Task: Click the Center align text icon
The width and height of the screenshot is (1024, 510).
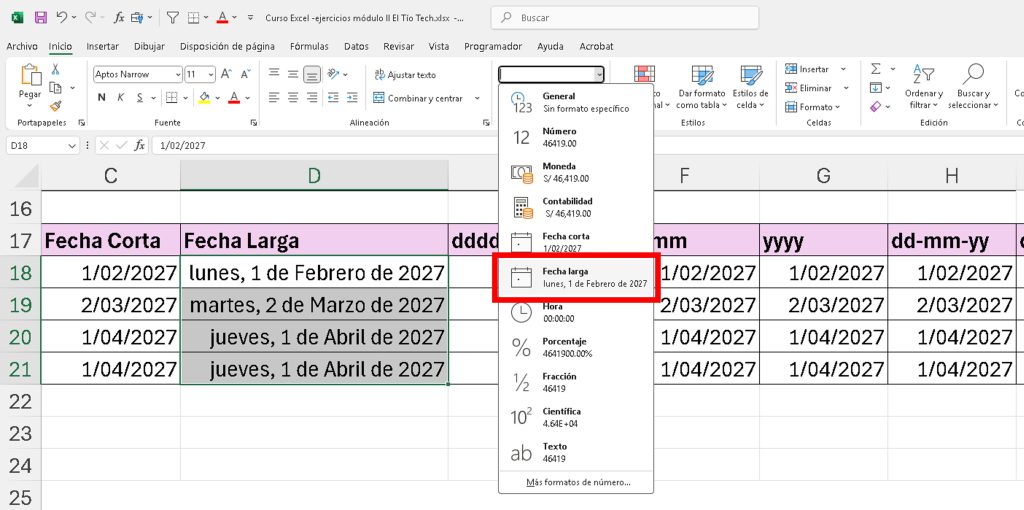Action: [x=292, y=98]
